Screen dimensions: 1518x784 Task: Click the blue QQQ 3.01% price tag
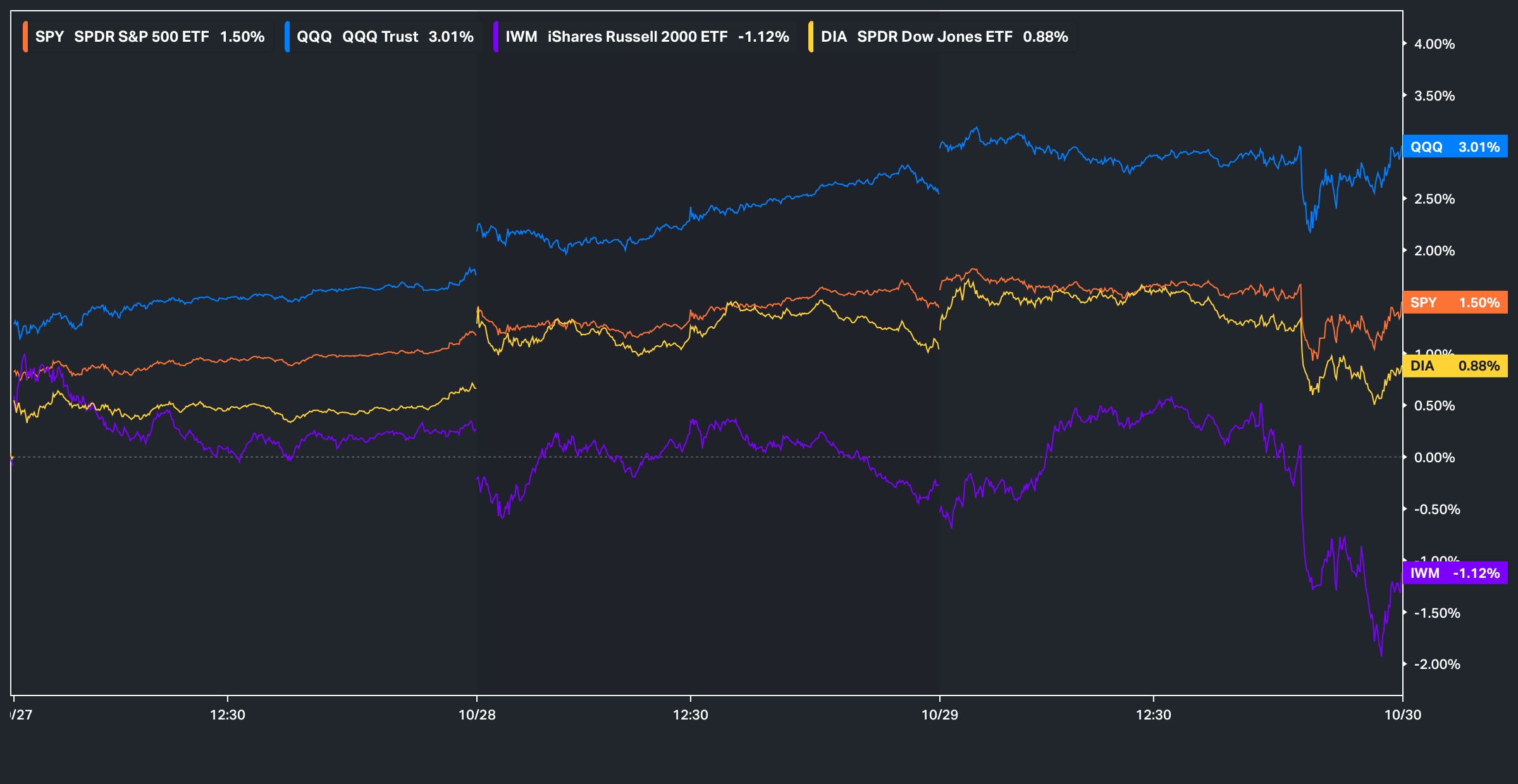pyautogui.click(x=1455, y=147)
